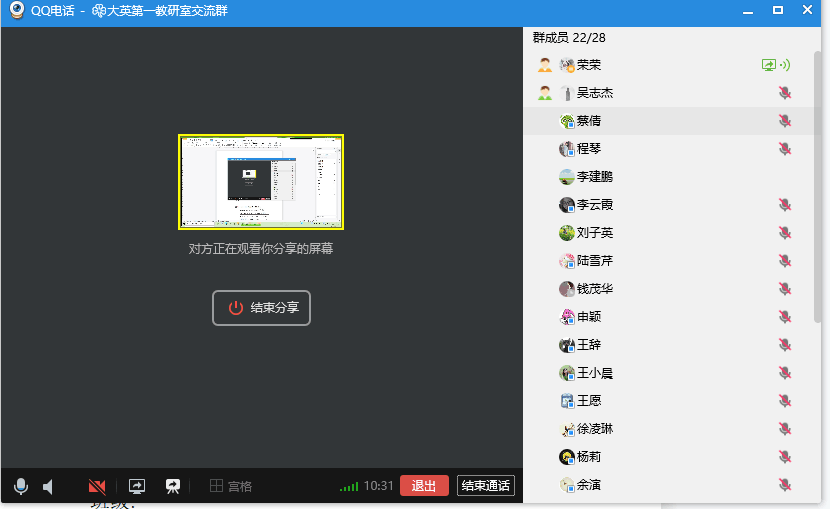Viewport: 830px width, 509px height.
Task: Switch to 宫格 grid view
Action: 230,486
